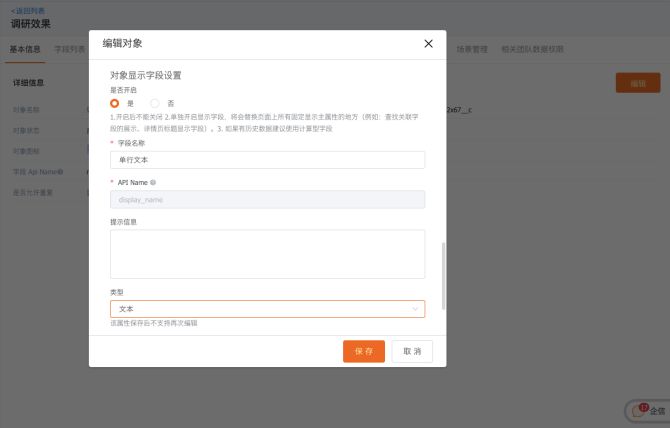Close the 编辑对象 dialog with the X
Image resolution: width=670 pixels, height=428 pixels.
tap(428, 43)
